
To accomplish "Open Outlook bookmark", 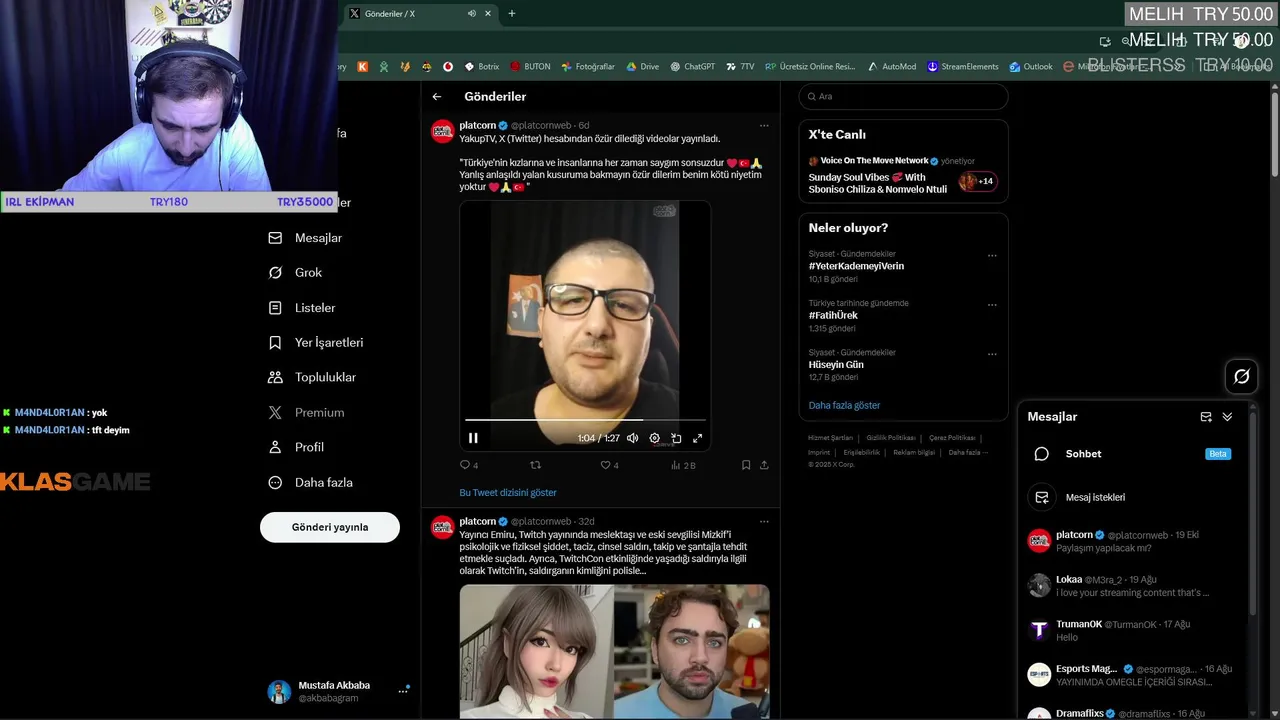I will point(1031,66).
